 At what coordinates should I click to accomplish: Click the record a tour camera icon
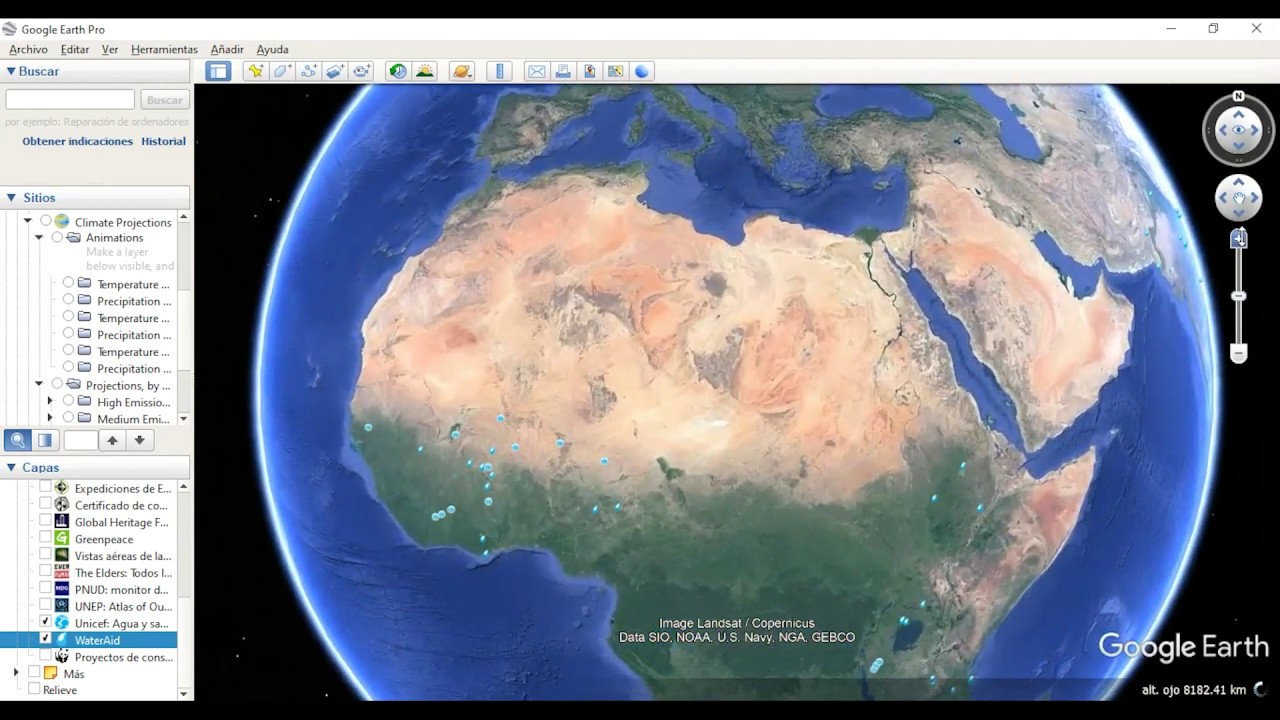(x=361, y=71)
